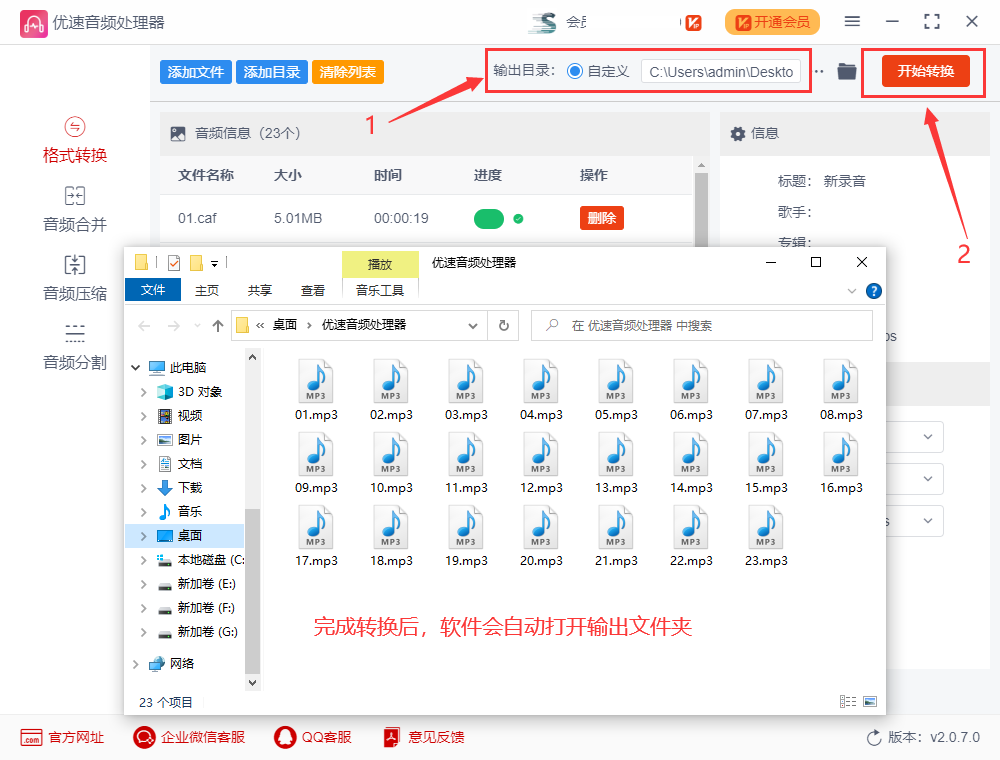Open the 播放 music tools tab
The width and height of the screenshot is (1000, 760).
tap(381, 263)
